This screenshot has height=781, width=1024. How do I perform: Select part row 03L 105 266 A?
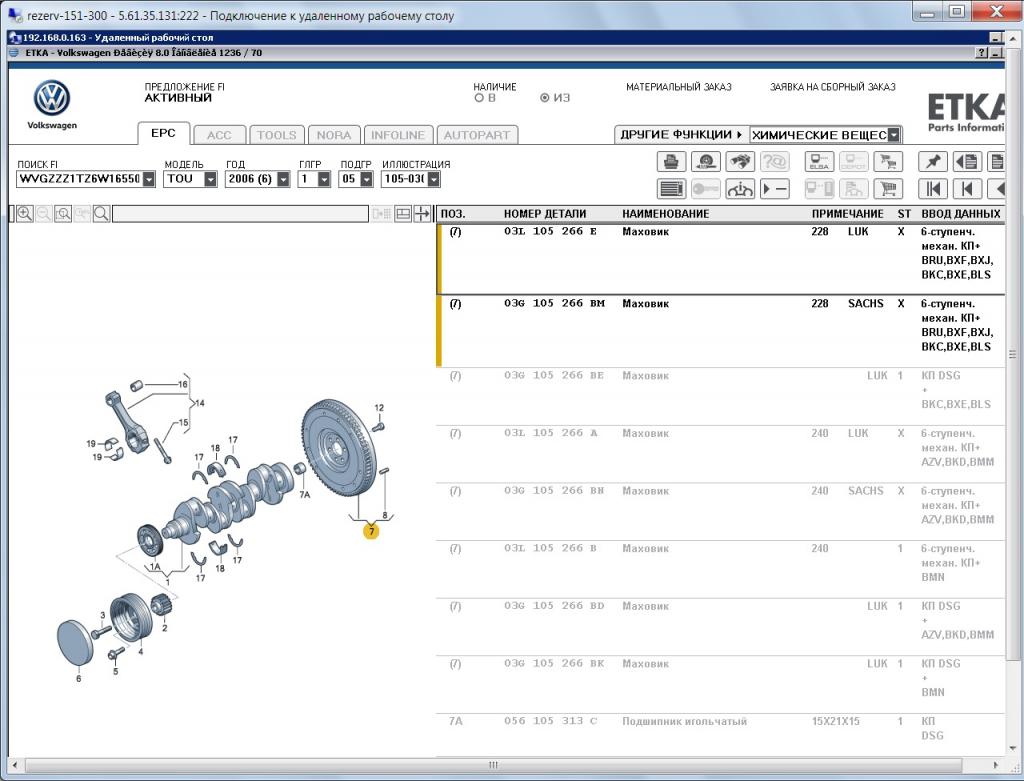tap(720, 454)
